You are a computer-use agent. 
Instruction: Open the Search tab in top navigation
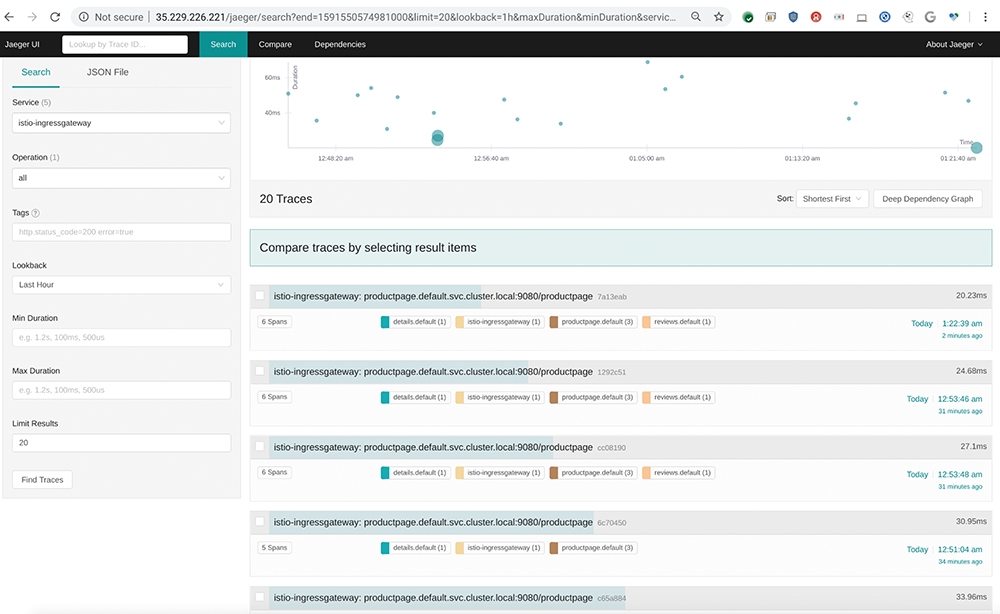(x=223, y=44)
